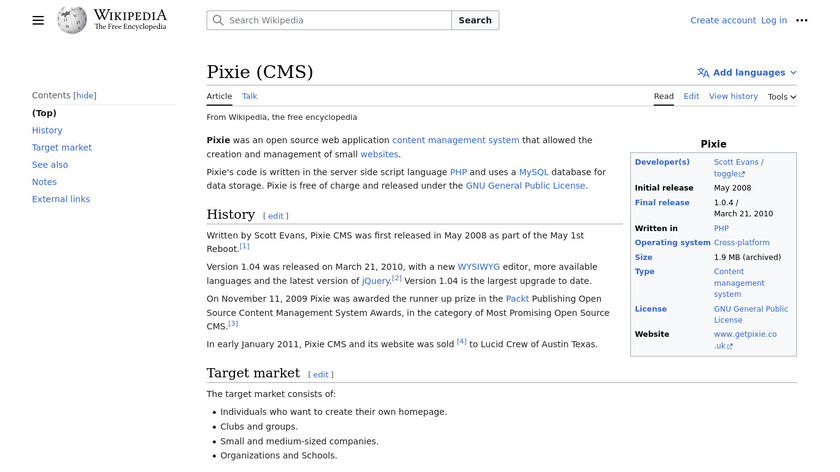Go to History in contents sidebar
The width and height of the screenshot is (840, 472).
pos(47,130)
